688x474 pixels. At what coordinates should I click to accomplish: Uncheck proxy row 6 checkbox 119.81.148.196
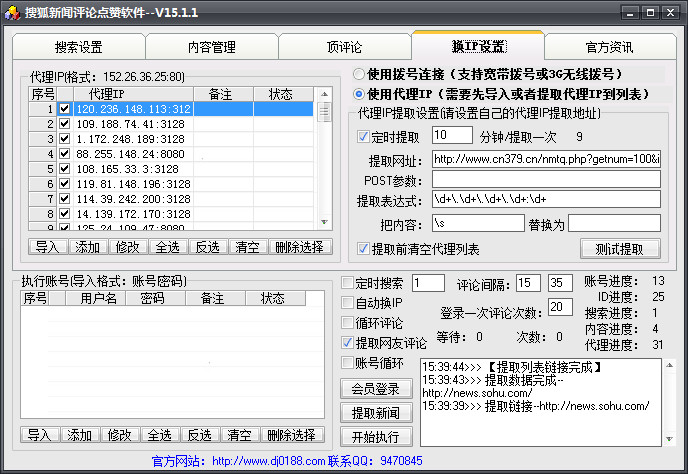point(64,183)
